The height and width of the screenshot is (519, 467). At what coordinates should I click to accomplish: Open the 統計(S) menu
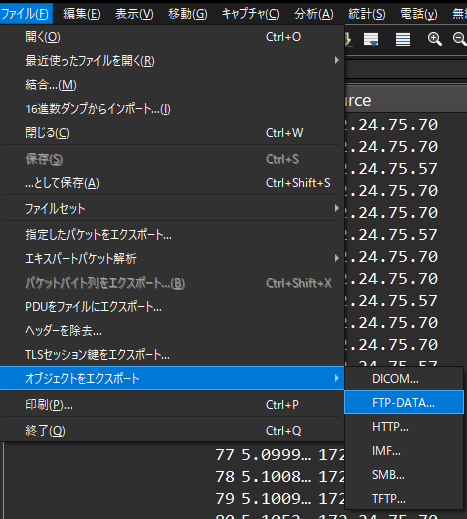pos(367,14)
